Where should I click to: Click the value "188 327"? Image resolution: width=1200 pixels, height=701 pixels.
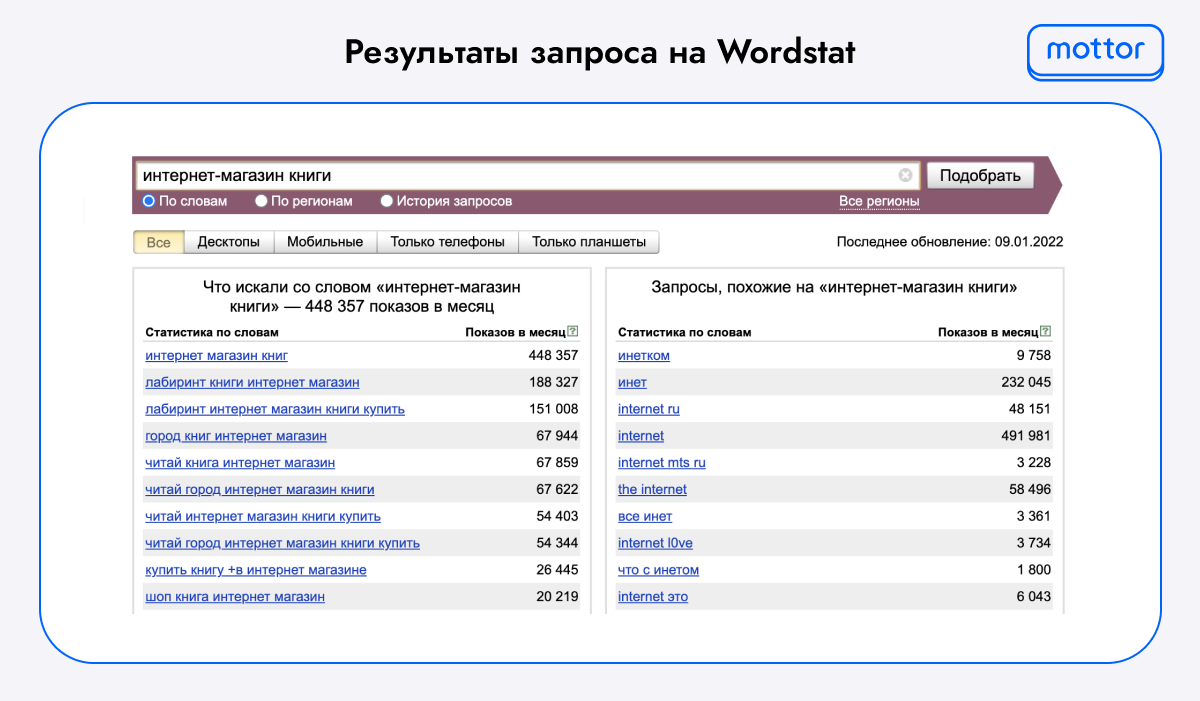tap(554, 382)
